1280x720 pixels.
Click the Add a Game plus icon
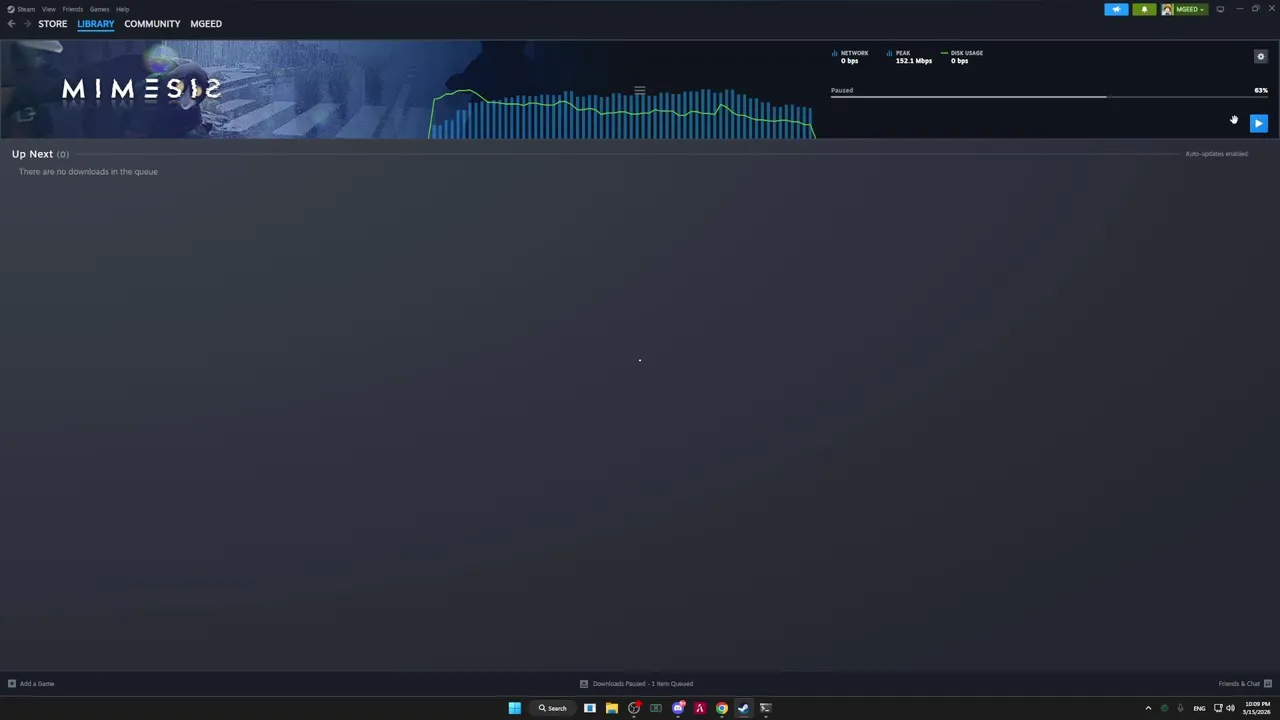coord(12,684)
